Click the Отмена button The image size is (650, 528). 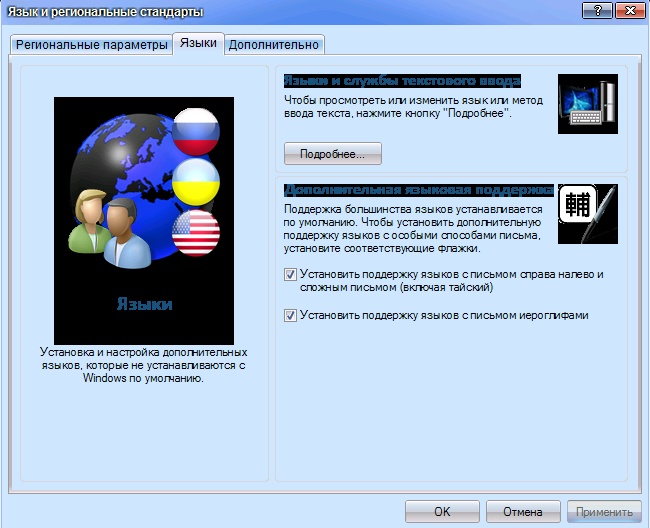point(522,511)
